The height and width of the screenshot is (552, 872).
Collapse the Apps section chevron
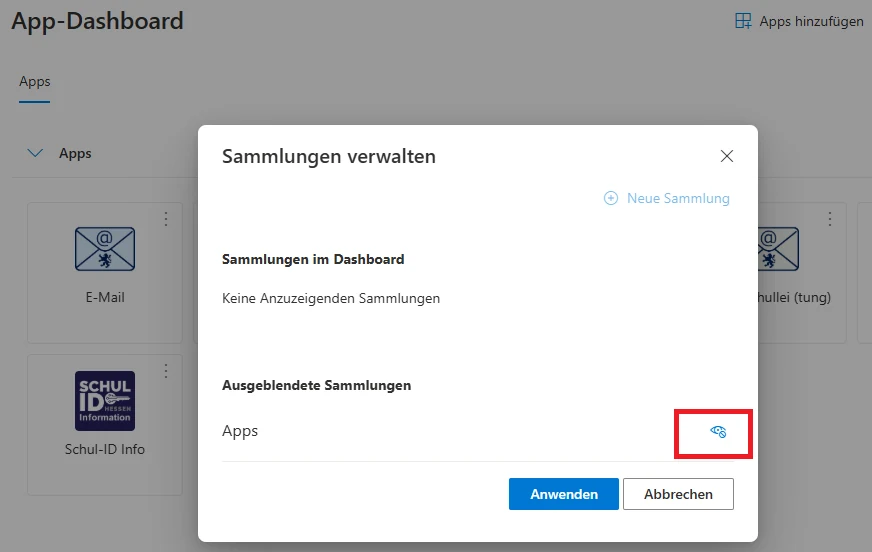pos(35,153)
